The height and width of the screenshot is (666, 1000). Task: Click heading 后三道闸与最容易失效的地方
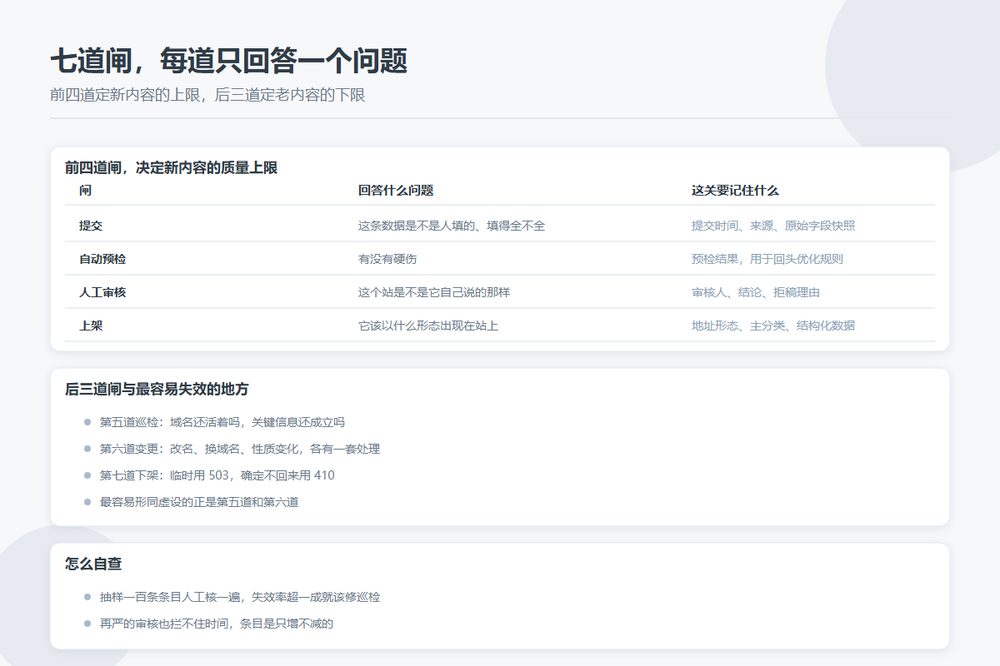157,388
